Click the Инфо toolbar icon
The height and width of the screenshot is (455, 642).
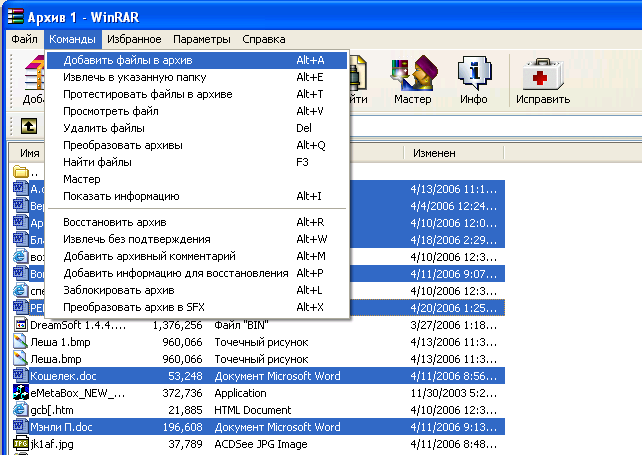(475, 73)
